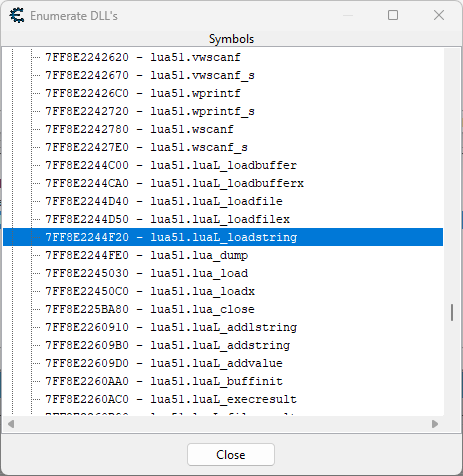The height and width of the screenshot is (476, 463).
Task: Close the window with the X button
Action: tap(439, 15)
